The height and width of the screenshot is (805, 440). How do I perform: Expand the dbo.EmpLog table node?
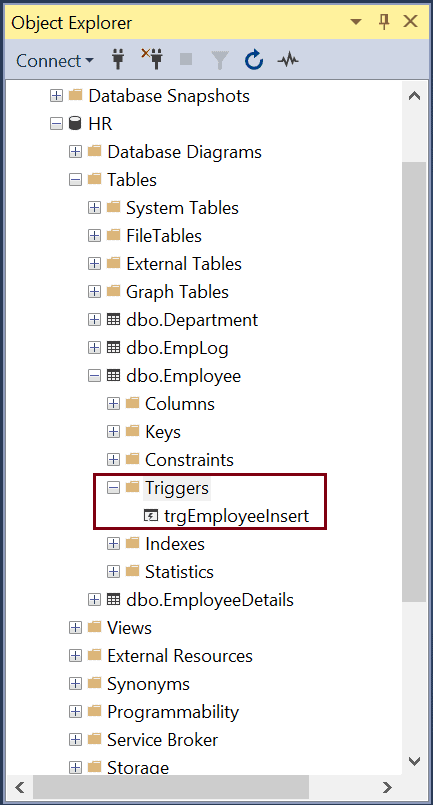[94, 348]
